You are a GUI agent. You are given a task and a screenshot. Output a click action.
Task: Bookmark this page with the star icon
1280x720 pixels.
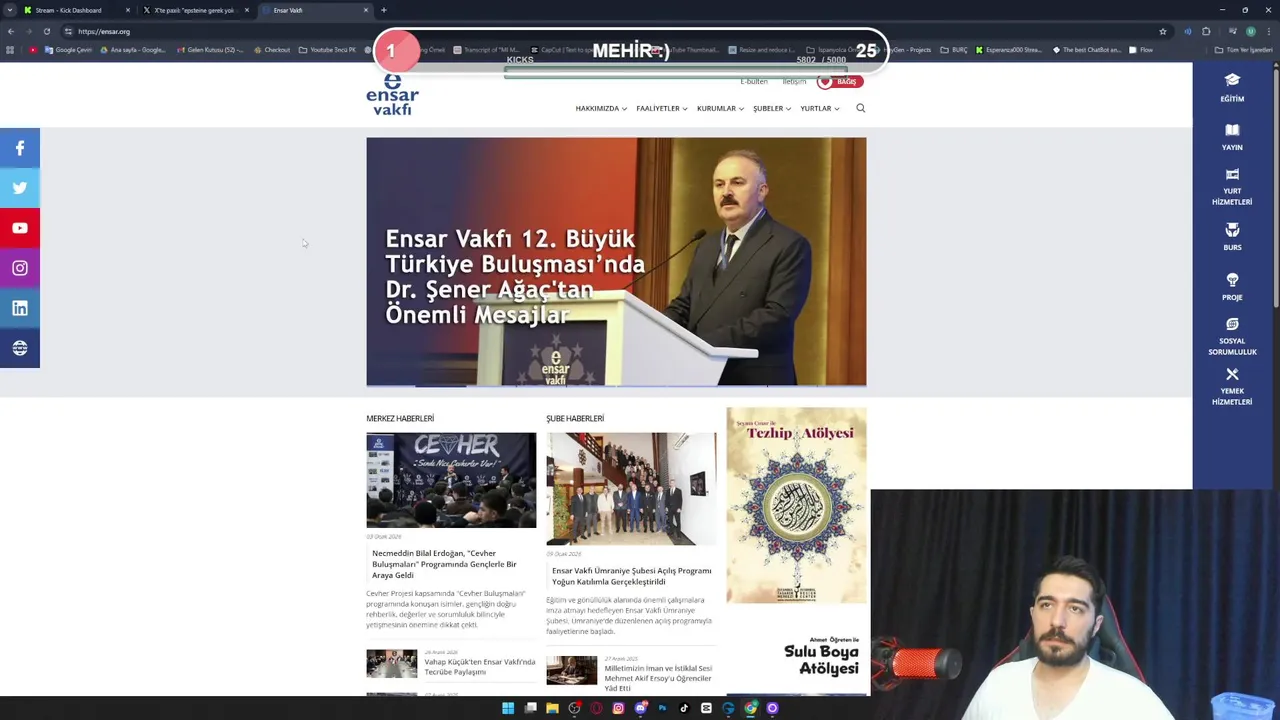tap(1162, 31)
